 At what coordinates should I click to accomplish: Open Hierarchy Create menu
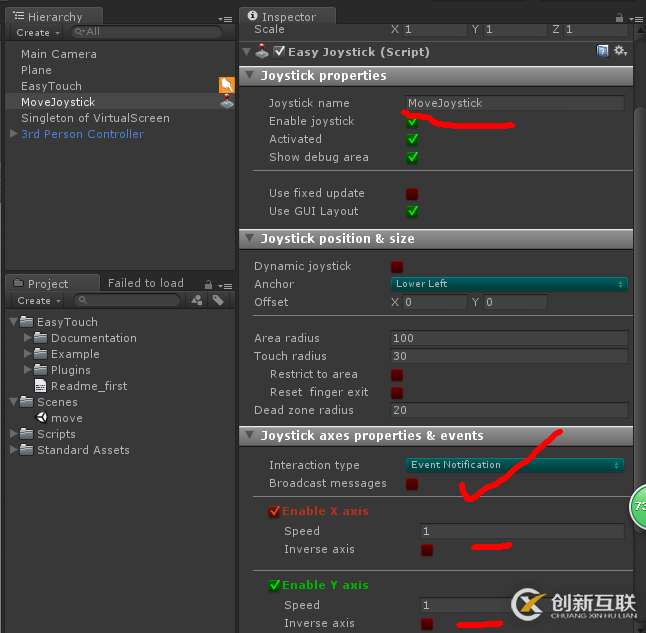click(37, 33)
